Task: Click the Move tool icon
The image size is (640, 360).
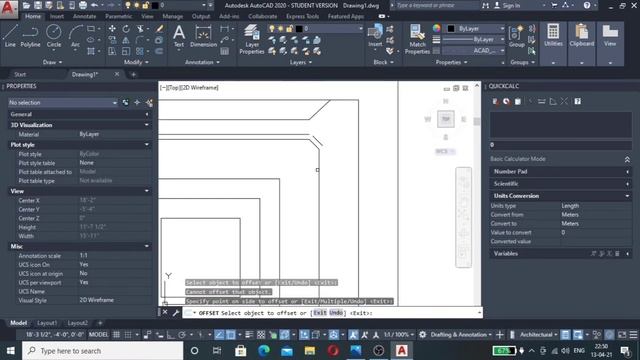Action: [112, 29]
